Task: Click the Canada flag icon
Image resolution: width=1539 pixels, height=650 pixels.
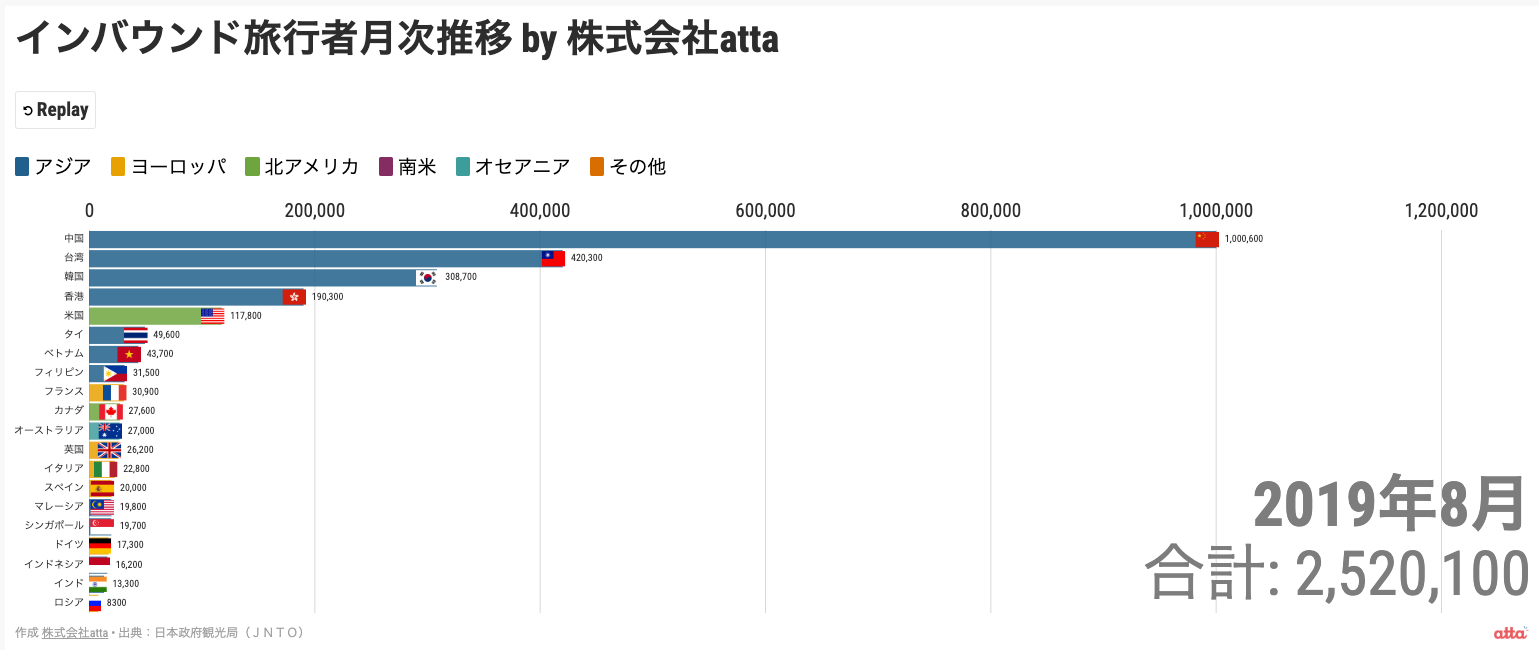Action: click(x=111, y=411)
